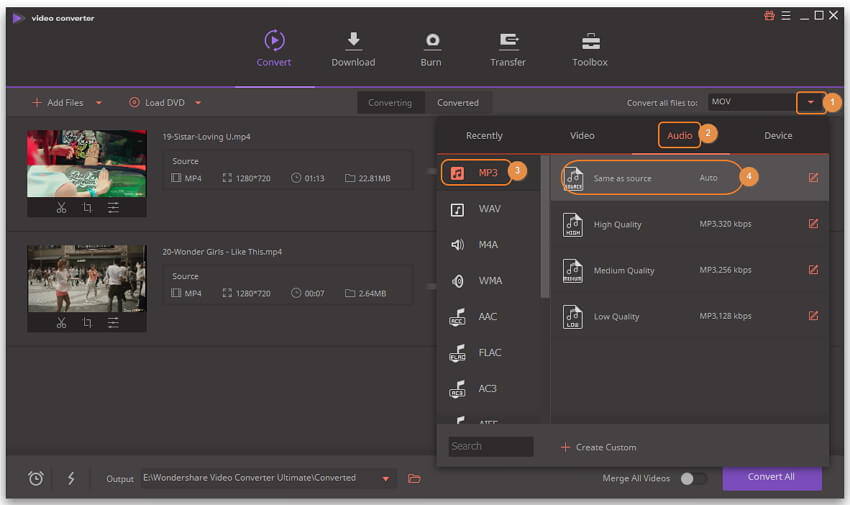Select the FLAC audio format
Screen dimensions: 850x505
(488, 353)
